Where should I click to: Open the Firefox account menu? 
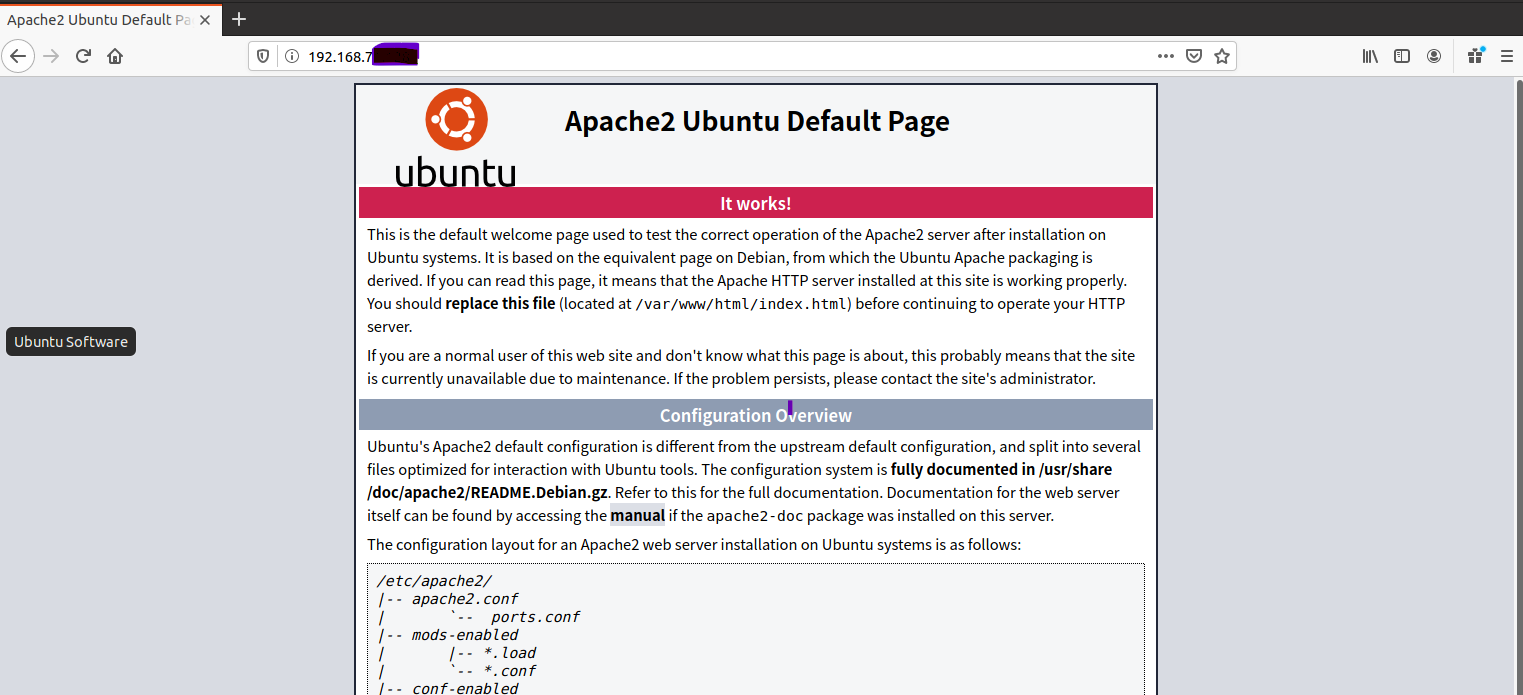point(1434,56)
